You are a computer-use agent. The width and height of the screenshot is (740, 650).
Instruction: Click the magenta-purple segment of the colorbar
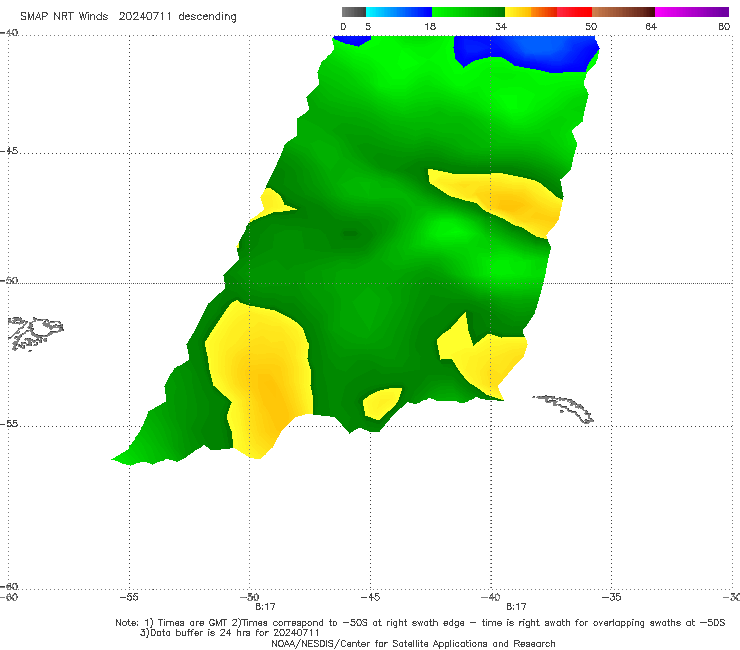[692, 12]
